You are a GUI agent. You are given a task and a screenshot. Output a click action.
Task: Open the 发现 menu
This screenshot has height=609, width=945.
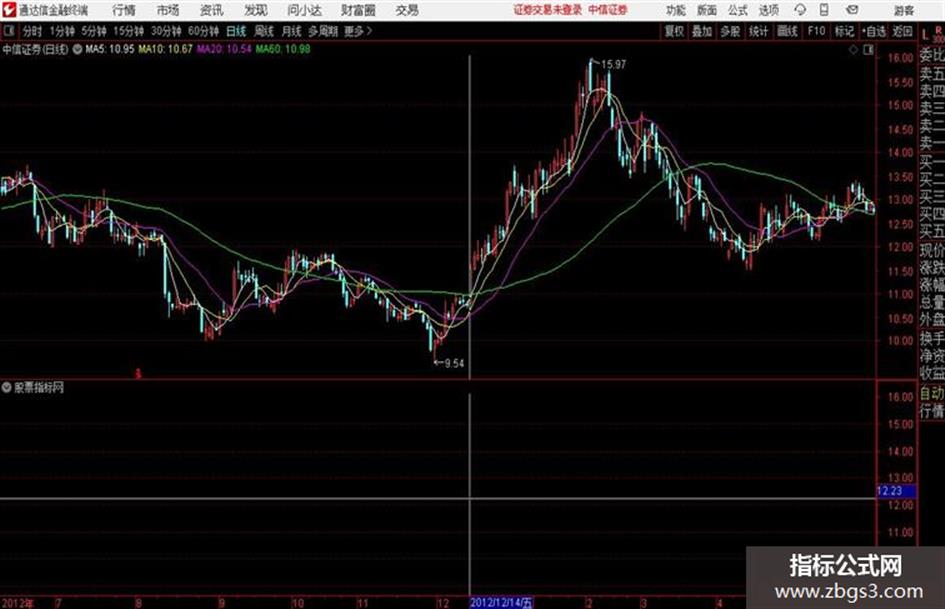256,10
